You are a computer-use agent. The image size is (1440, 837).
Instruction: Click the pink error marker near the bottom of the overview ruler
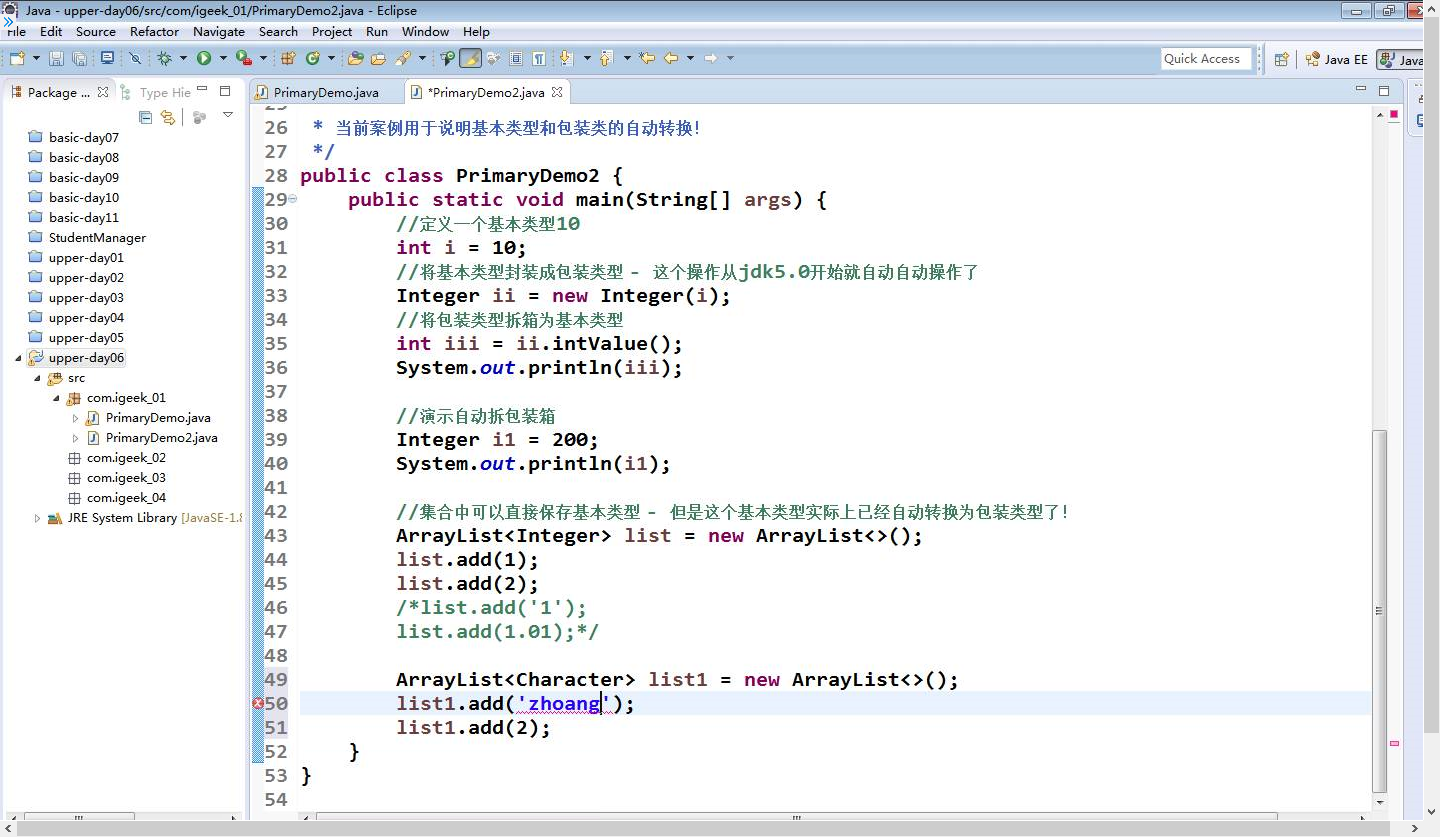[1394, 743]
